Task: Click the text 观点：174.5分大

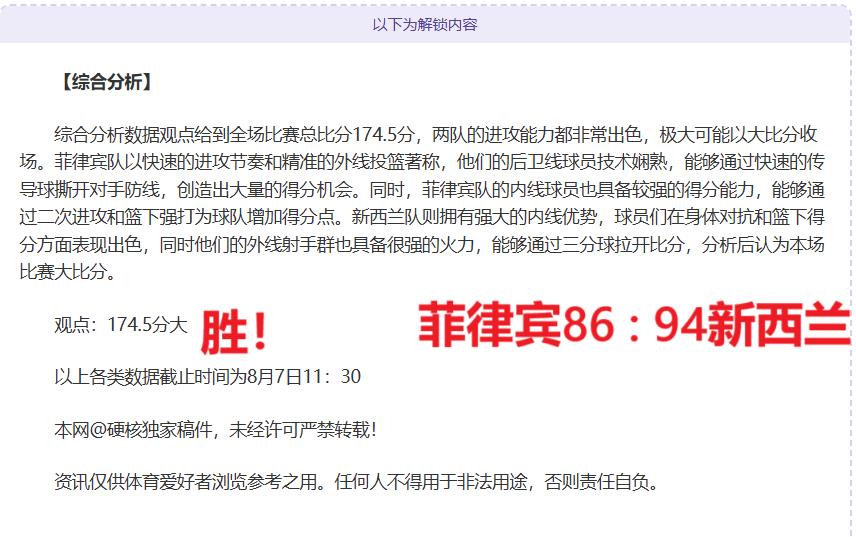Action: point(121,325)
